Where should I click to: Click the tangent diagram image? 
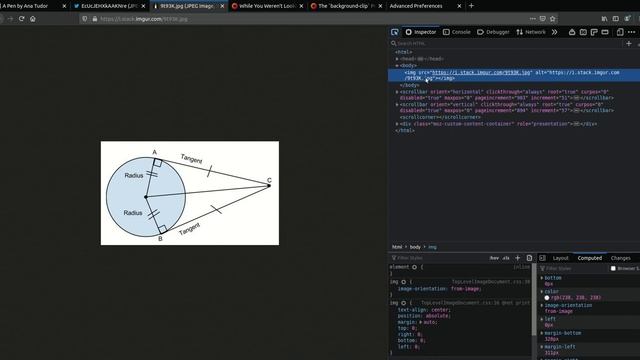190,193
